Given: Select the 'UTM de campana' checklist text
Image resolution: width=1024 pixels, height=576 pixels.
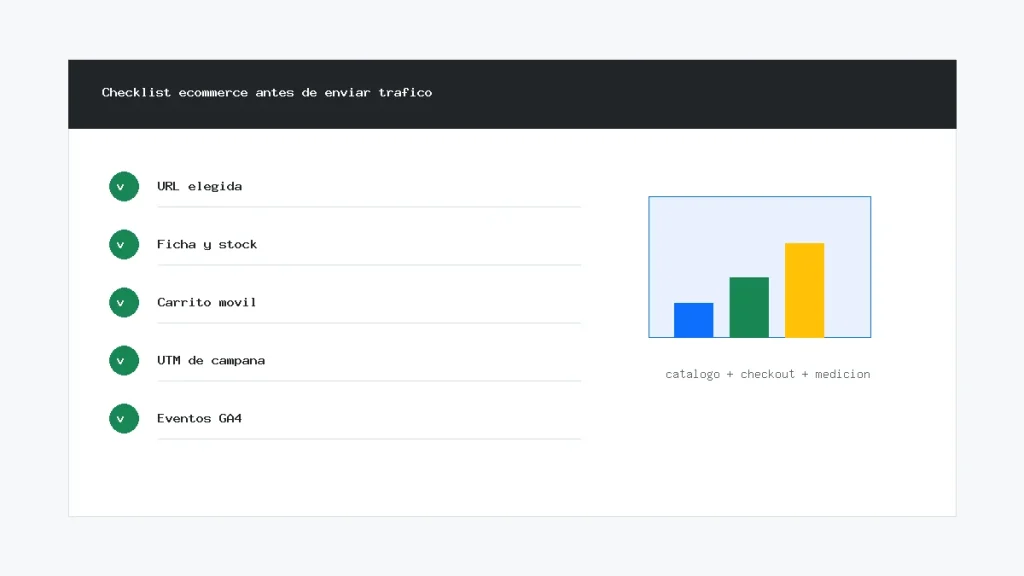Looking at the screenshot, I should [x=211, y=360].
